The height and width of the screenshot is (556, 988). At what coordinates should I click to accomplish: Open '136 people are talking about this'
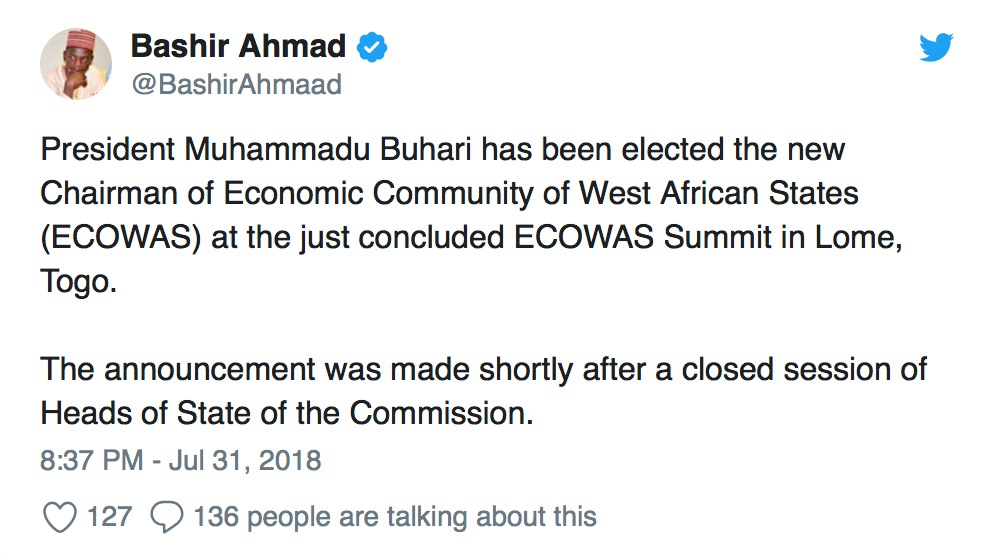click(394, 517)
